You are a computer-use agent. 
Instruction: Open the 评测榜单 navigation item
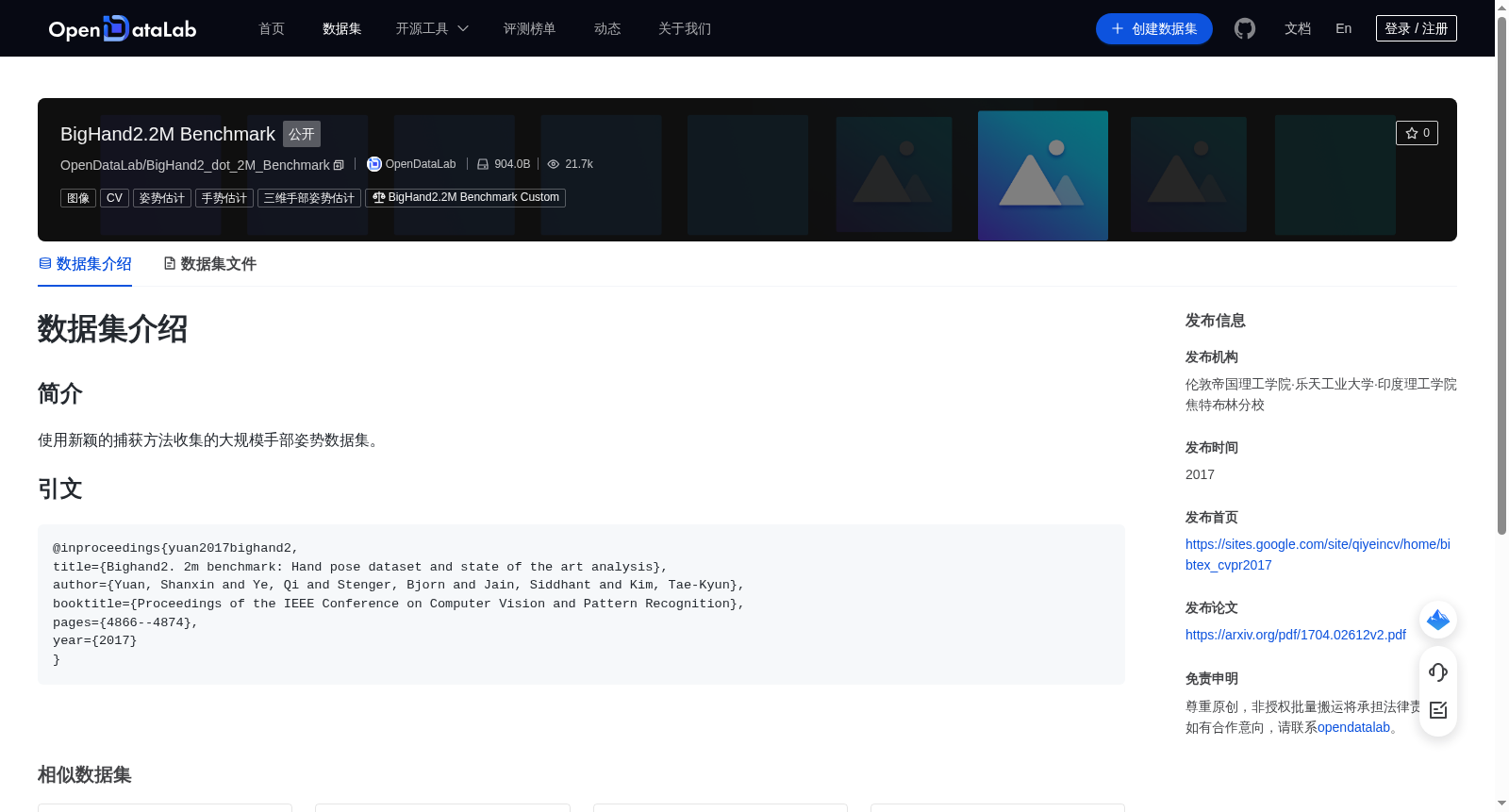click(530, 29)
